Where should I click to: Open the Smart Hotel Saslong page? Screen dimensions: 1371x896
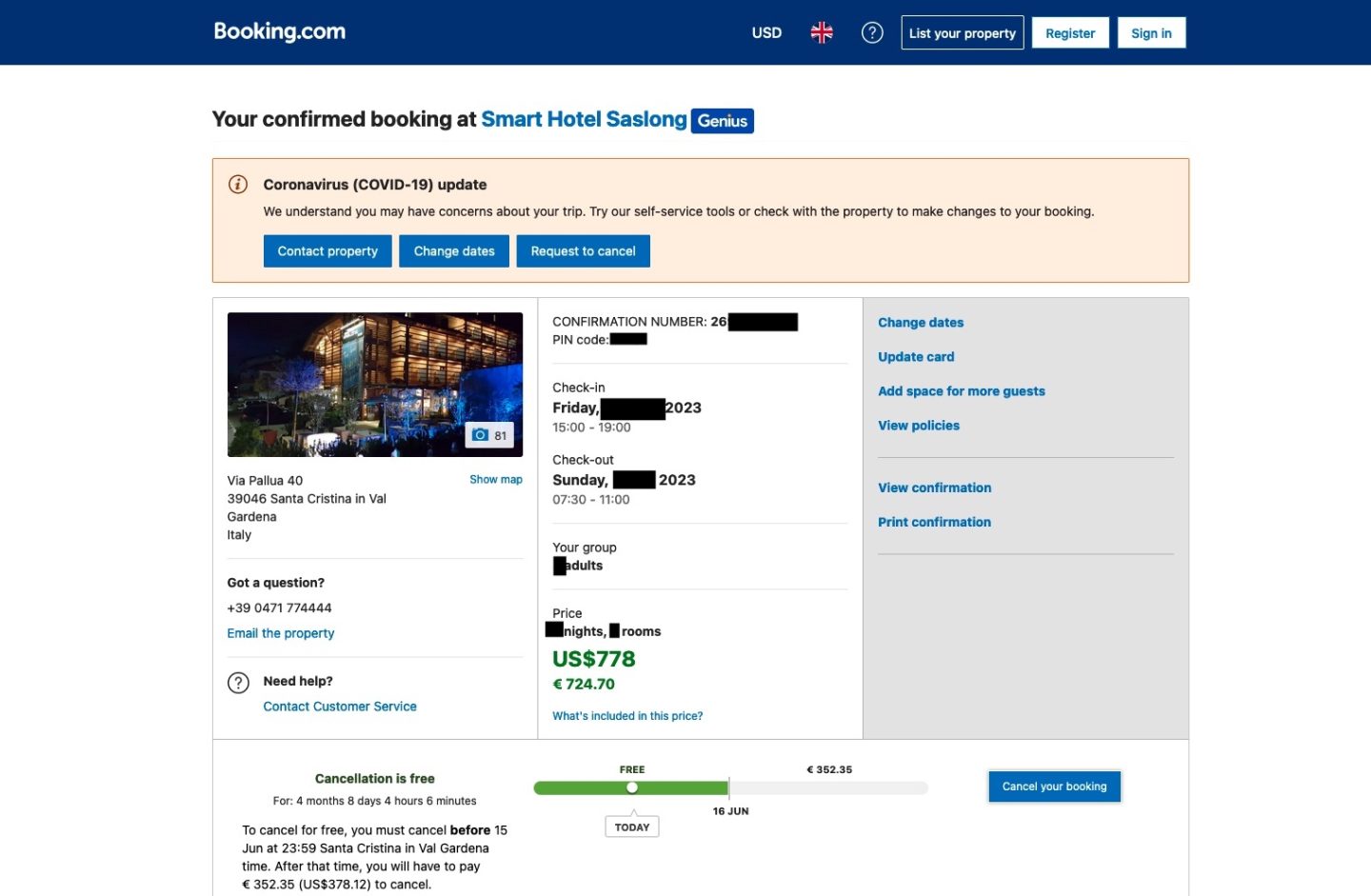tap(584, 118)
